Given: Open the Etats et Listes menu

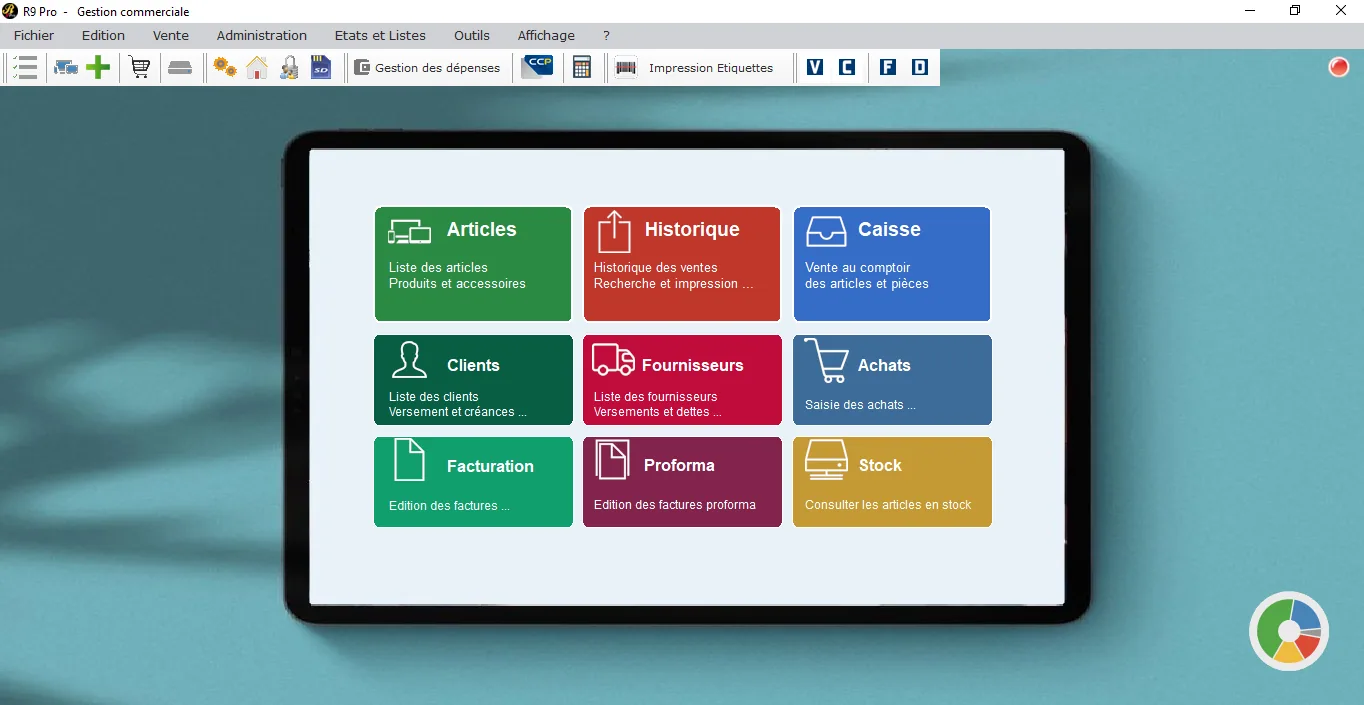Looking at the screenshot, I should 380,35.
